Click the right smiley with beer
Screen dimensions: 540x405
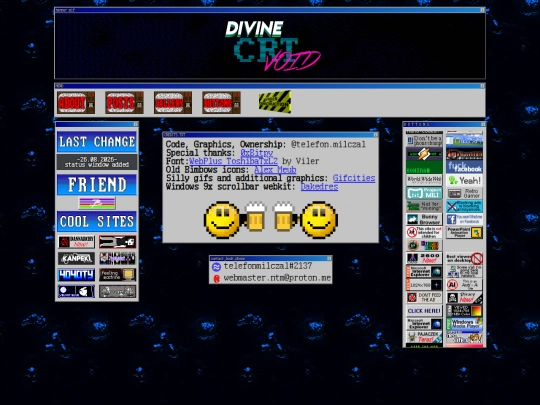305,220
